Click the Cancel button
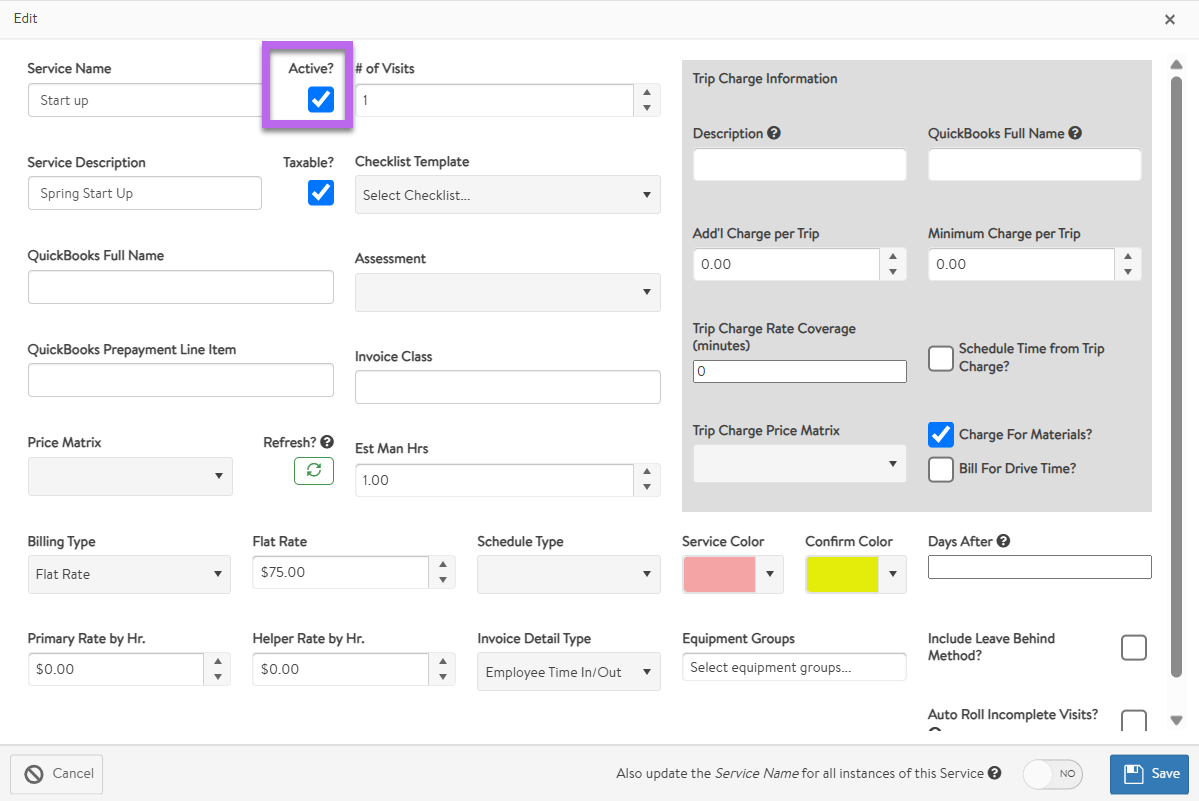Viewport: 1199px width, 801px height. [57, 773]
